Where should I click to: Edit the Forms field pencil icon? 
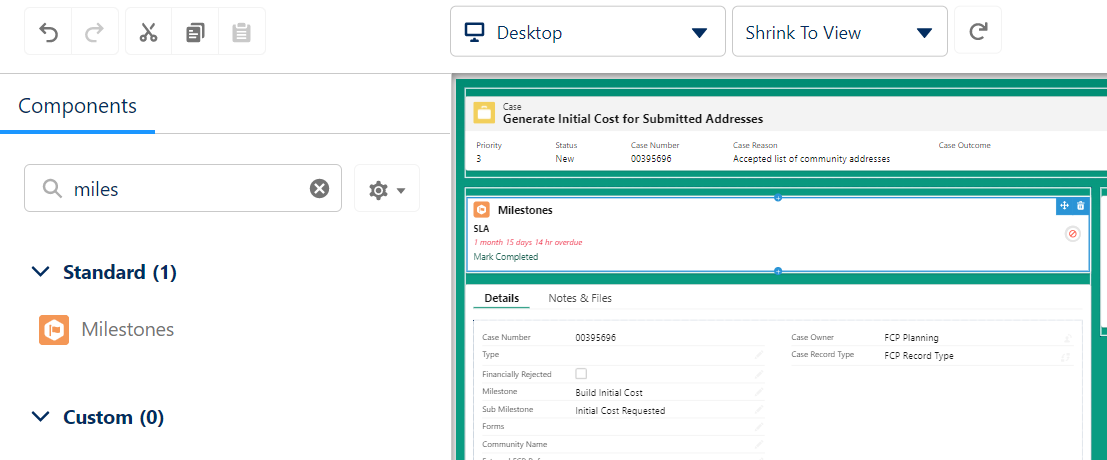pos(759,427)
